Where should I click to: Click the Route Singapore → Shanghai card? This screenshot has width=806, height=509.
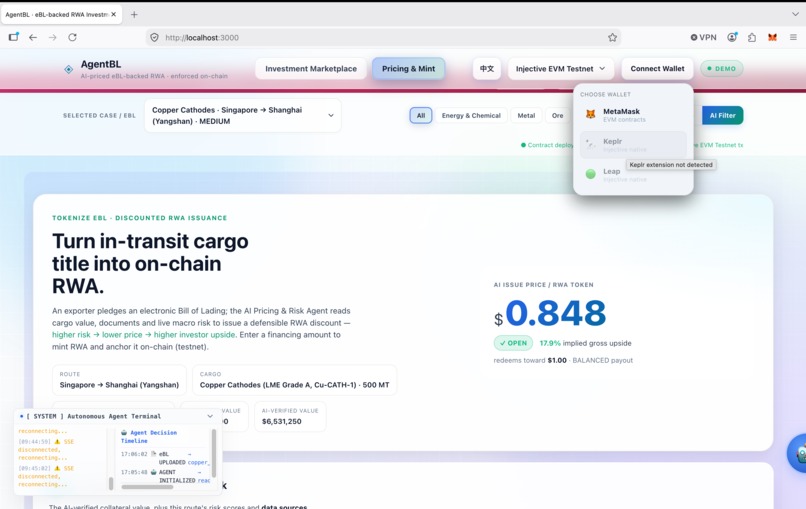point(119,380)
